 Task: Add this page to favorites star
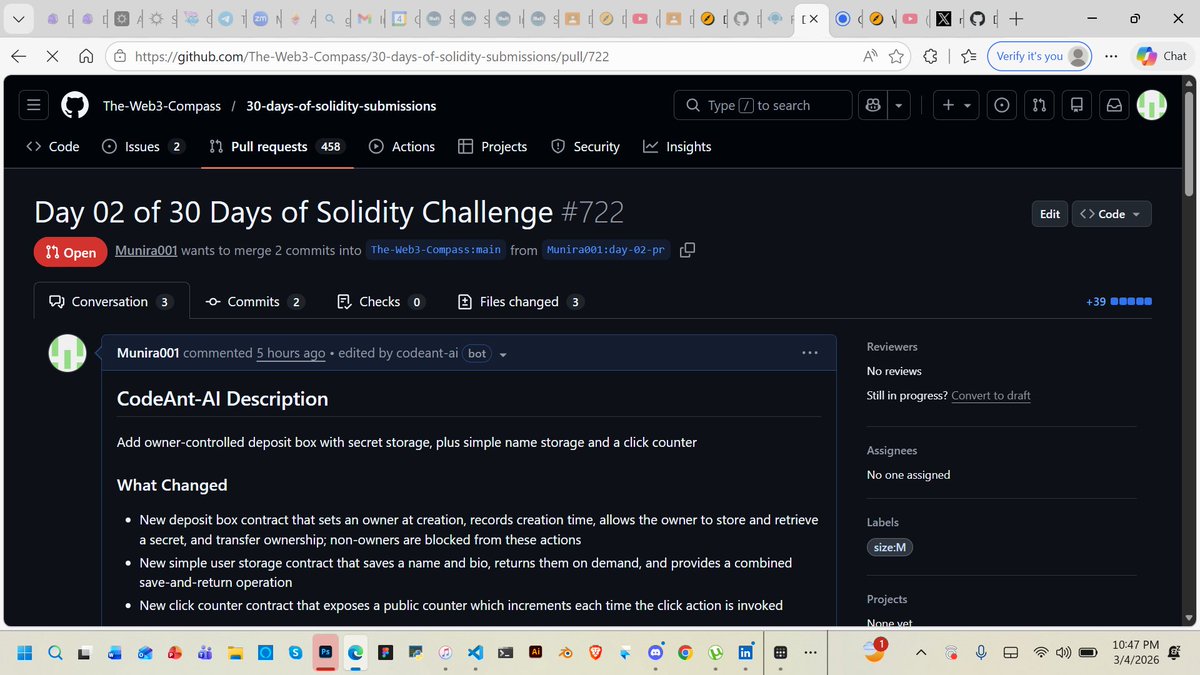(x=896, y=57)
